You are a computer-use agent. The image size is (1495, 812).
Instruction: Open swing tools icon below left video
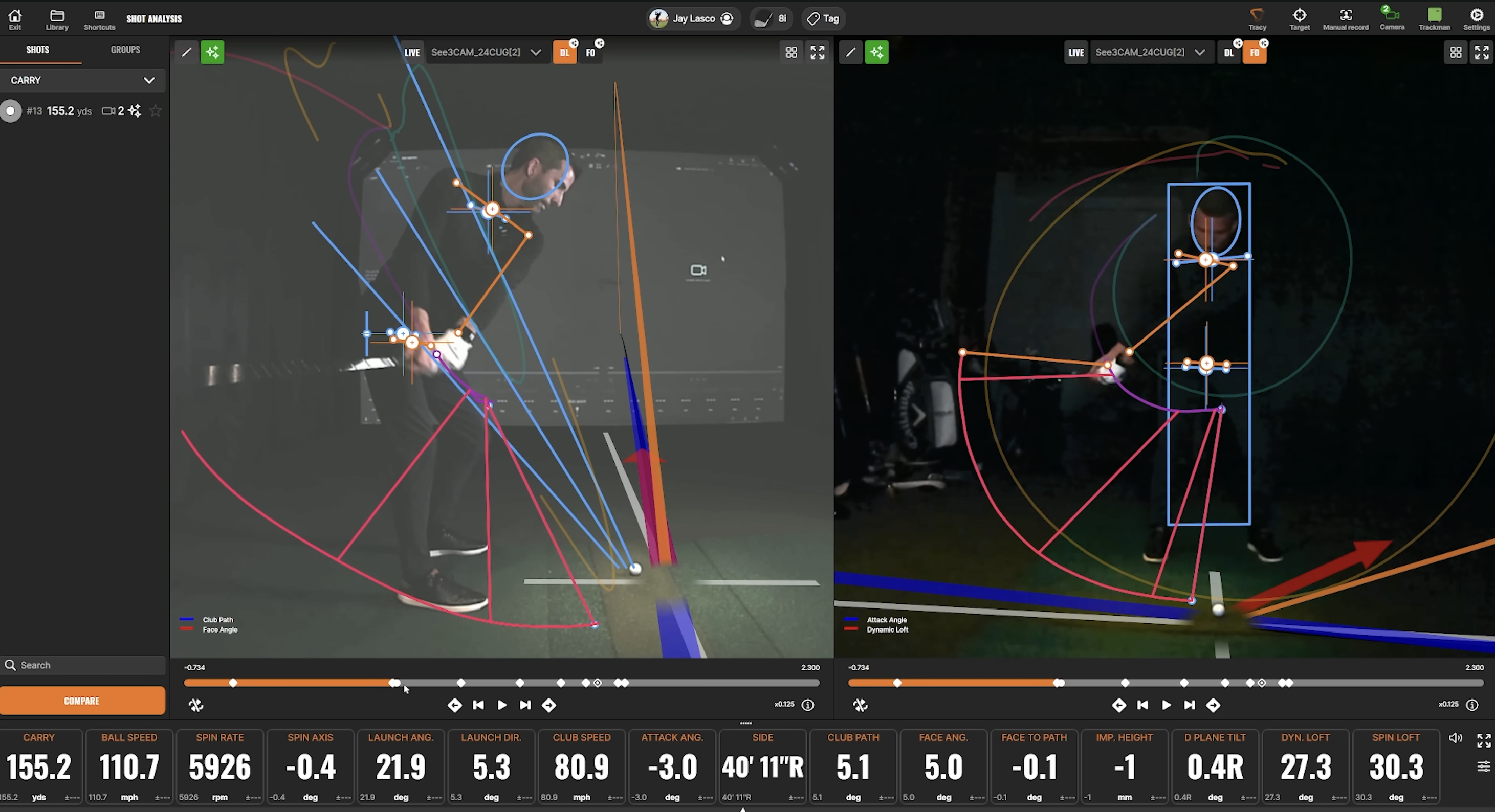tap(195, 705)
